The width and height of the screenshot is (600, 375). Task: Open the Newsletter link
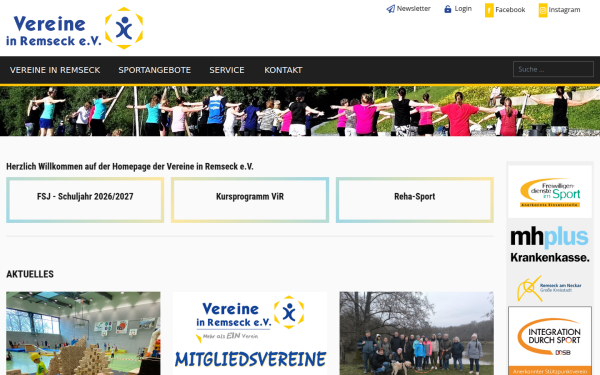click(x=413, y=8)
